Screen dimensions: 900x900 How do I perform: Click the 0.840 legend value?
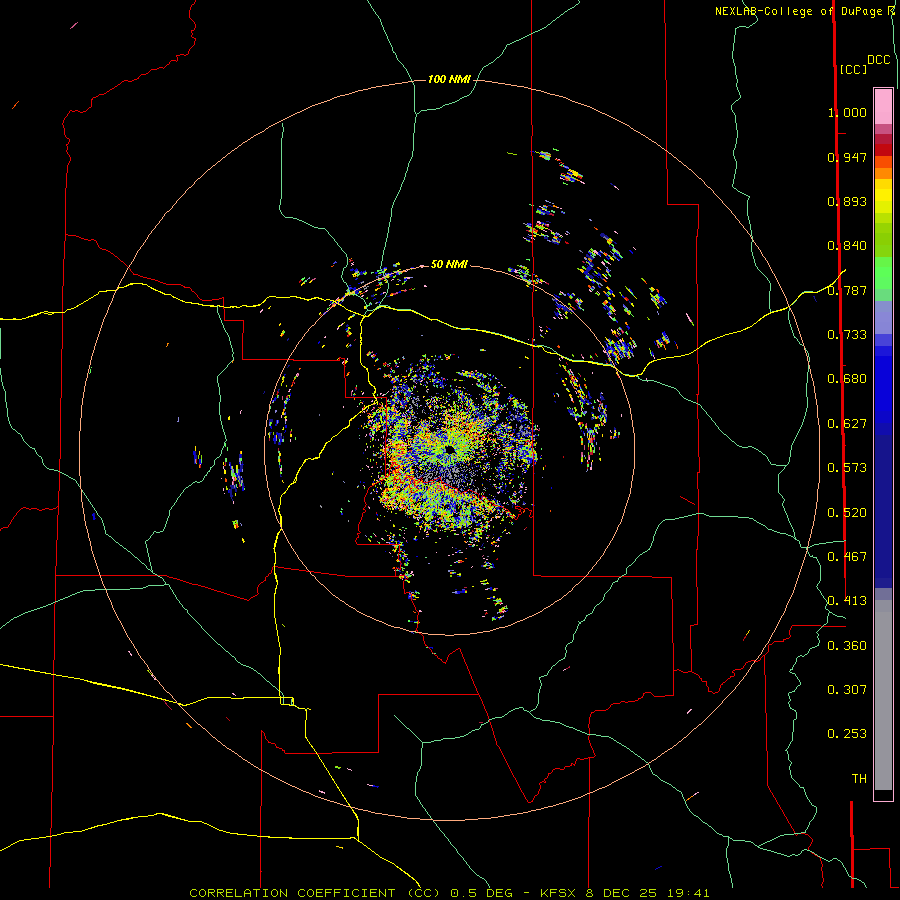[x=847, y=246]
